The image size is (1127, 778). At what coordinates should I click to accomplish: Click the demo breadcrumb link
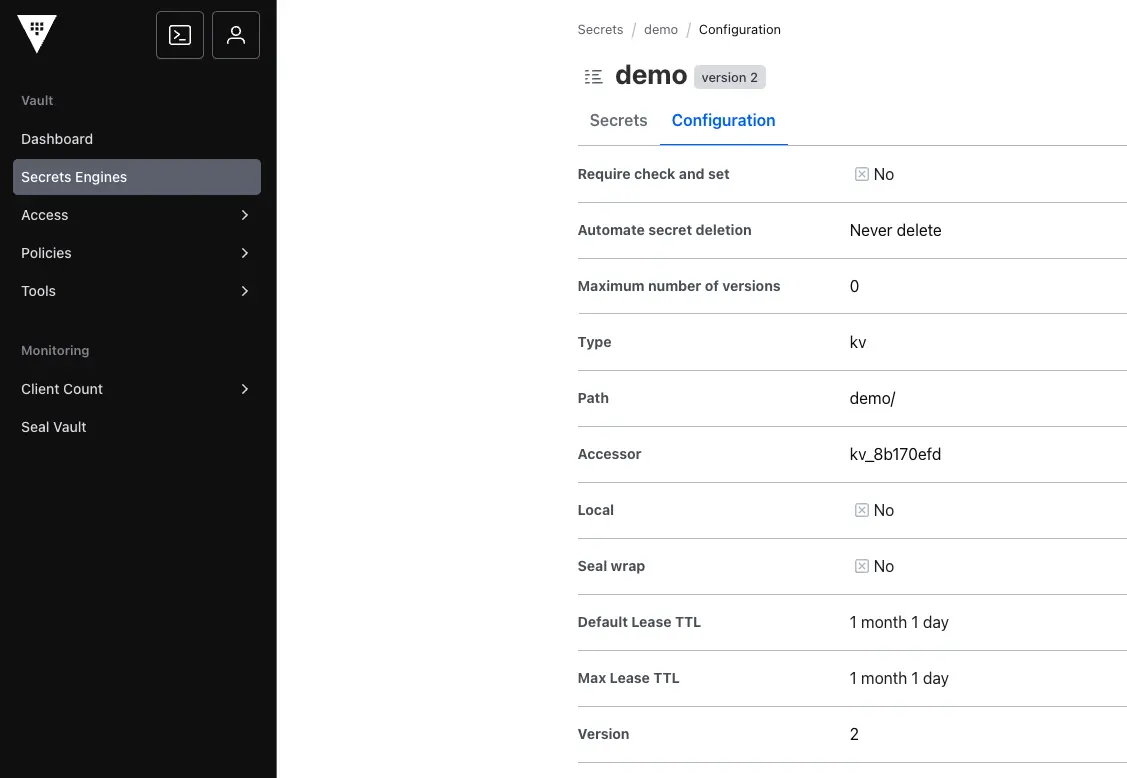click(x=661, y=30)
